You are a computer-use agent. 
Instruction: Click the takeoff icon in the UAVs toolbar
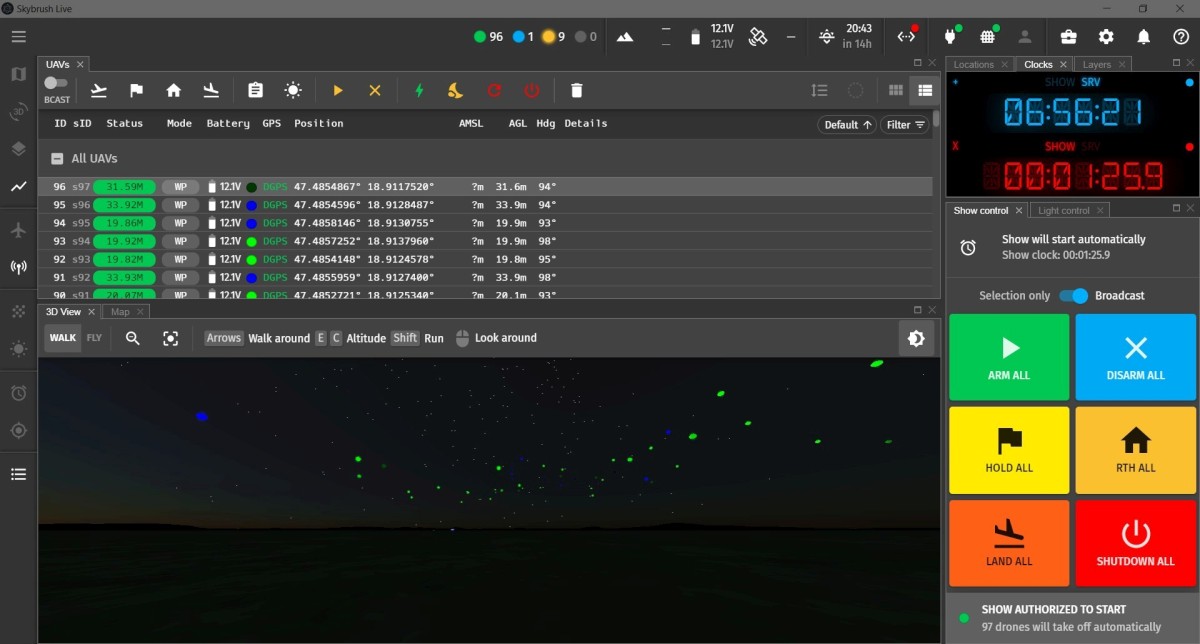pyautogui.click(x=98, y=90)
